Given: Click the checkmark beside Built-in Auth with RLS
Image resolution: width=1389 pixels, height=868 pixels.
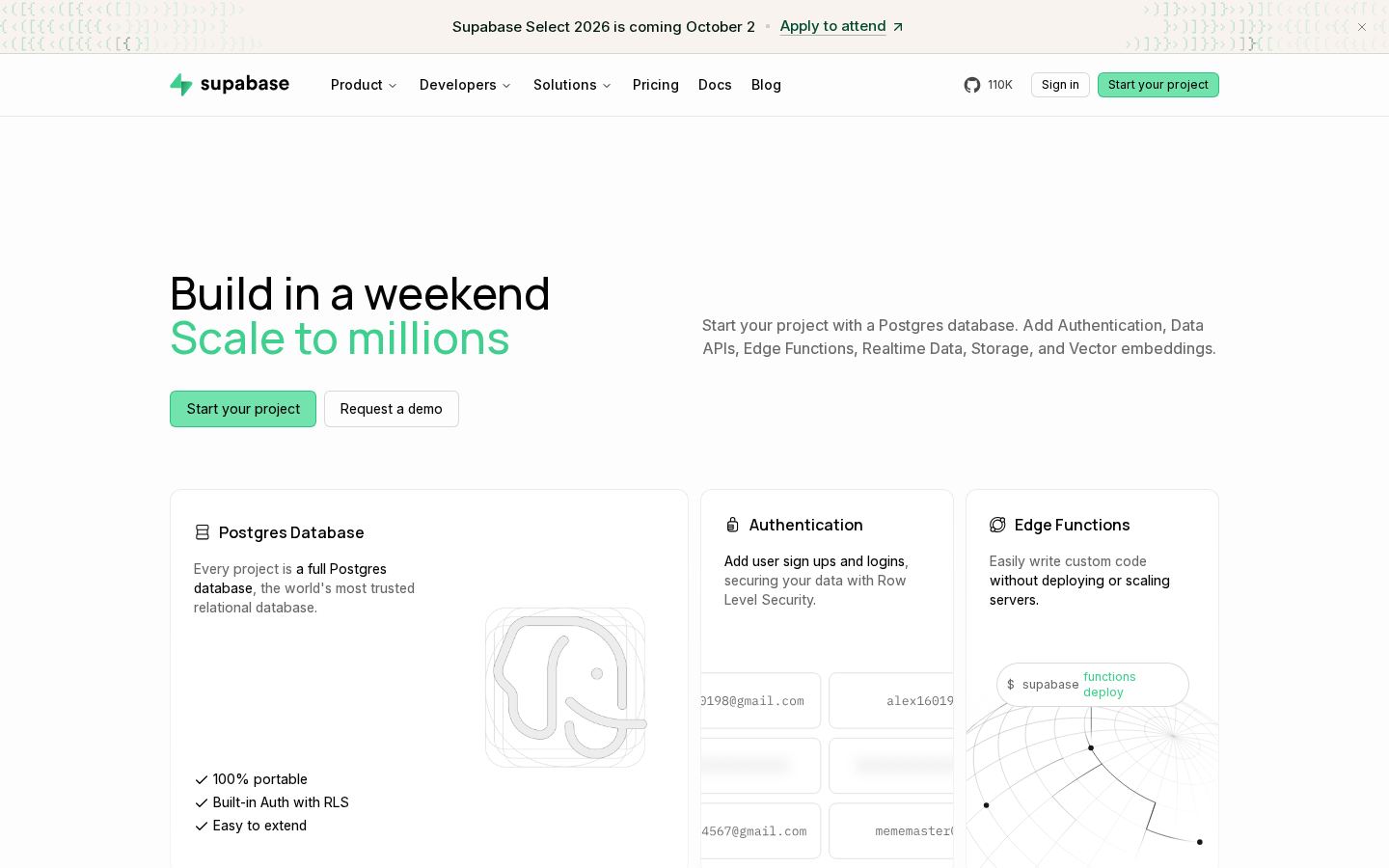Looking at the screenshot, I should coord(202,802).
